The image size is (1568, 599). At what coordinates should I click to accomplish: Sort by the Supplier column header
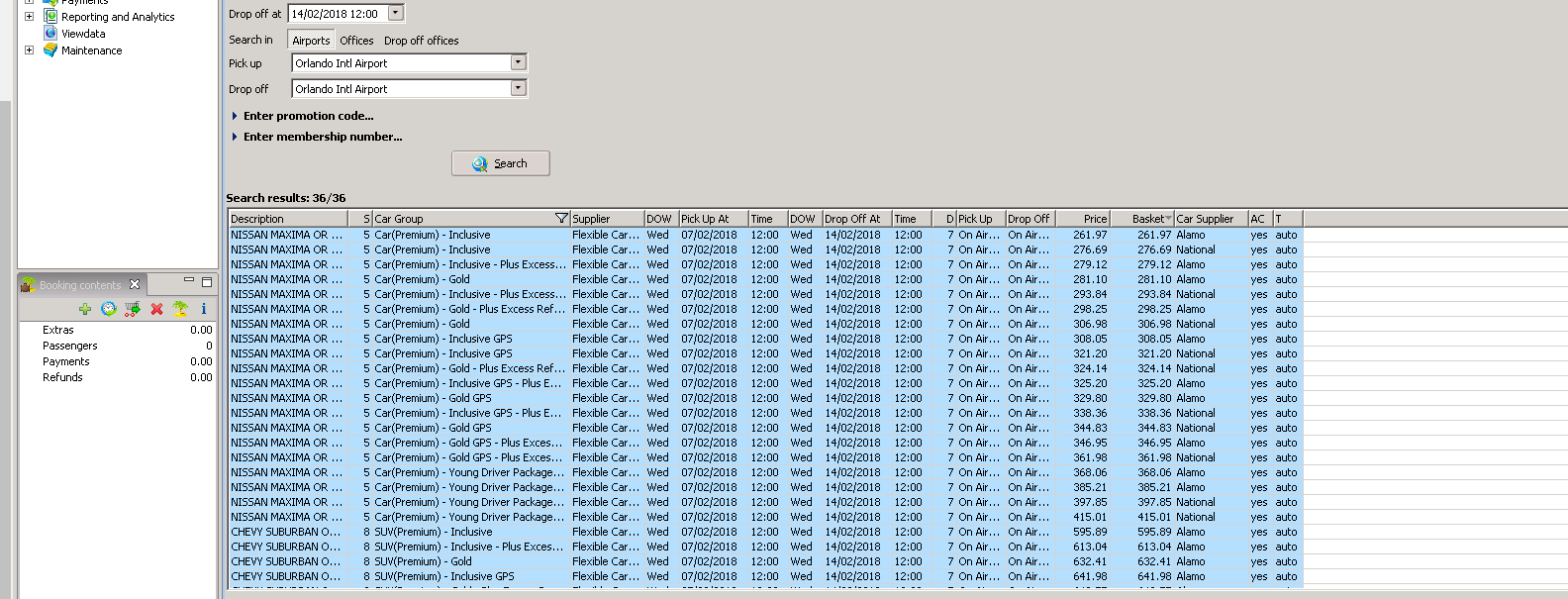[x=607, y=219]
